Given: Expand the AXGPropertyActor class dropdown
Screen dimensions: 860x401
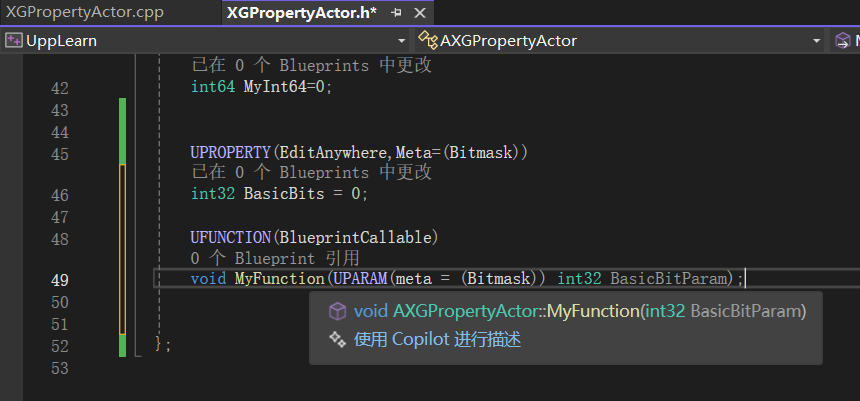Looking at the screenshot, I should pos(816,41).
